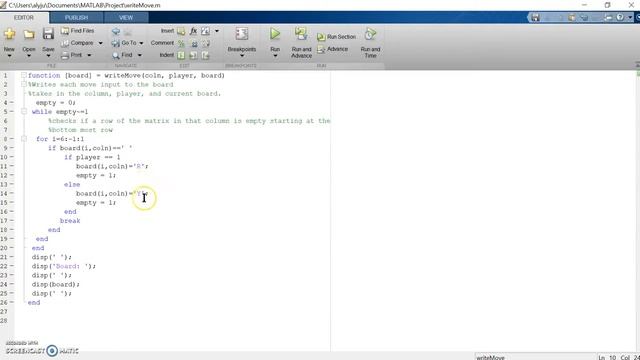Click the Insert fixed-point icon
This screenshot has width=640, height=360.
205,31
